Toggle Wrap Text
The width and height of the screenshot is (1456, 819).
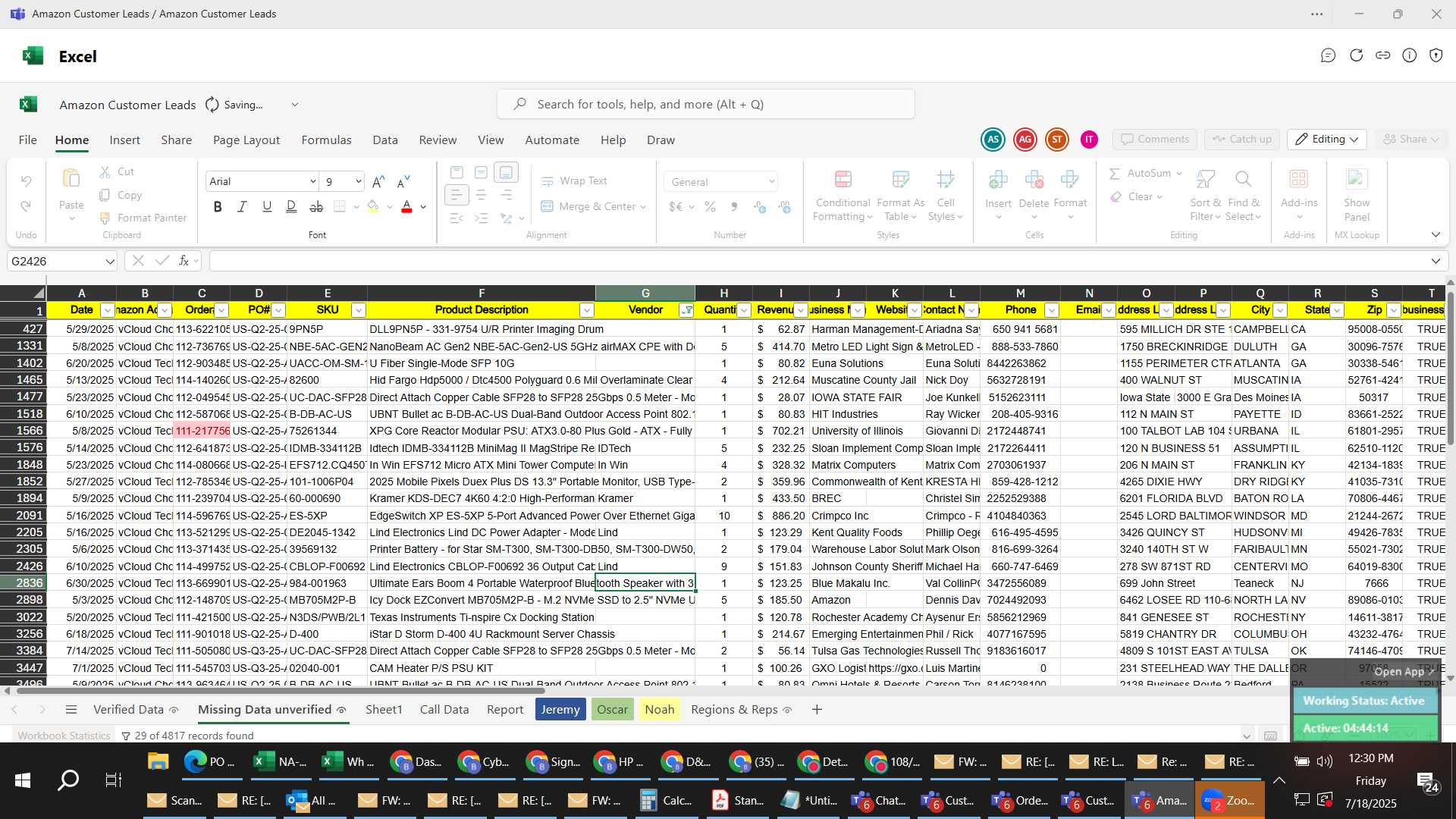point(574,181)
